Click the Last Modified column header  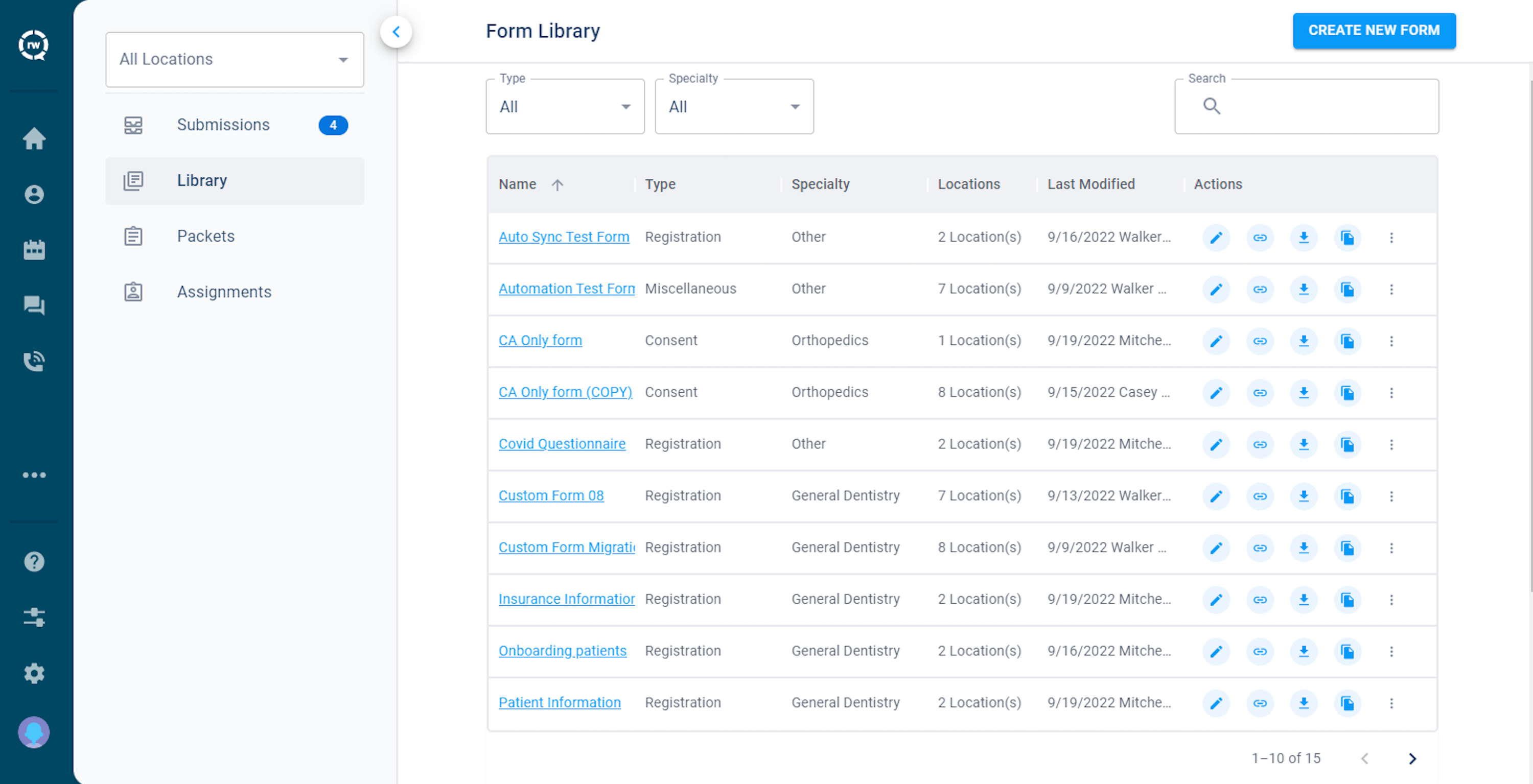click(x=1091, y=184)
